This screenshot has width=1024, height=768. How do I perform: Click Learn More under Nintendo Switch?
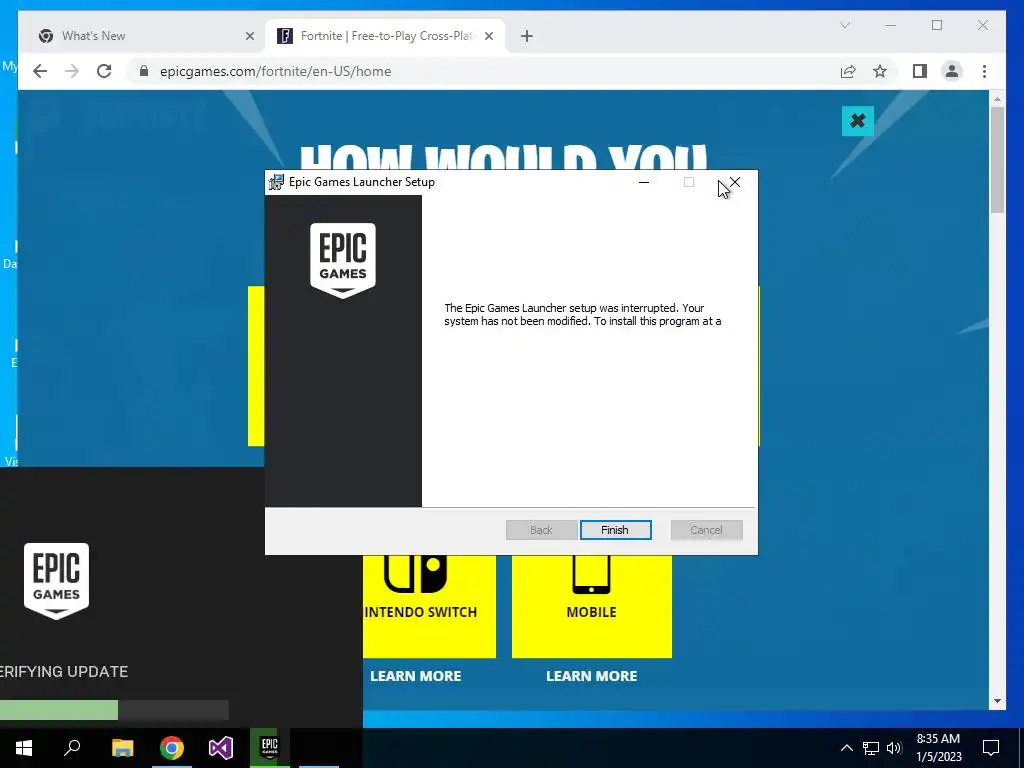(415, 676)
